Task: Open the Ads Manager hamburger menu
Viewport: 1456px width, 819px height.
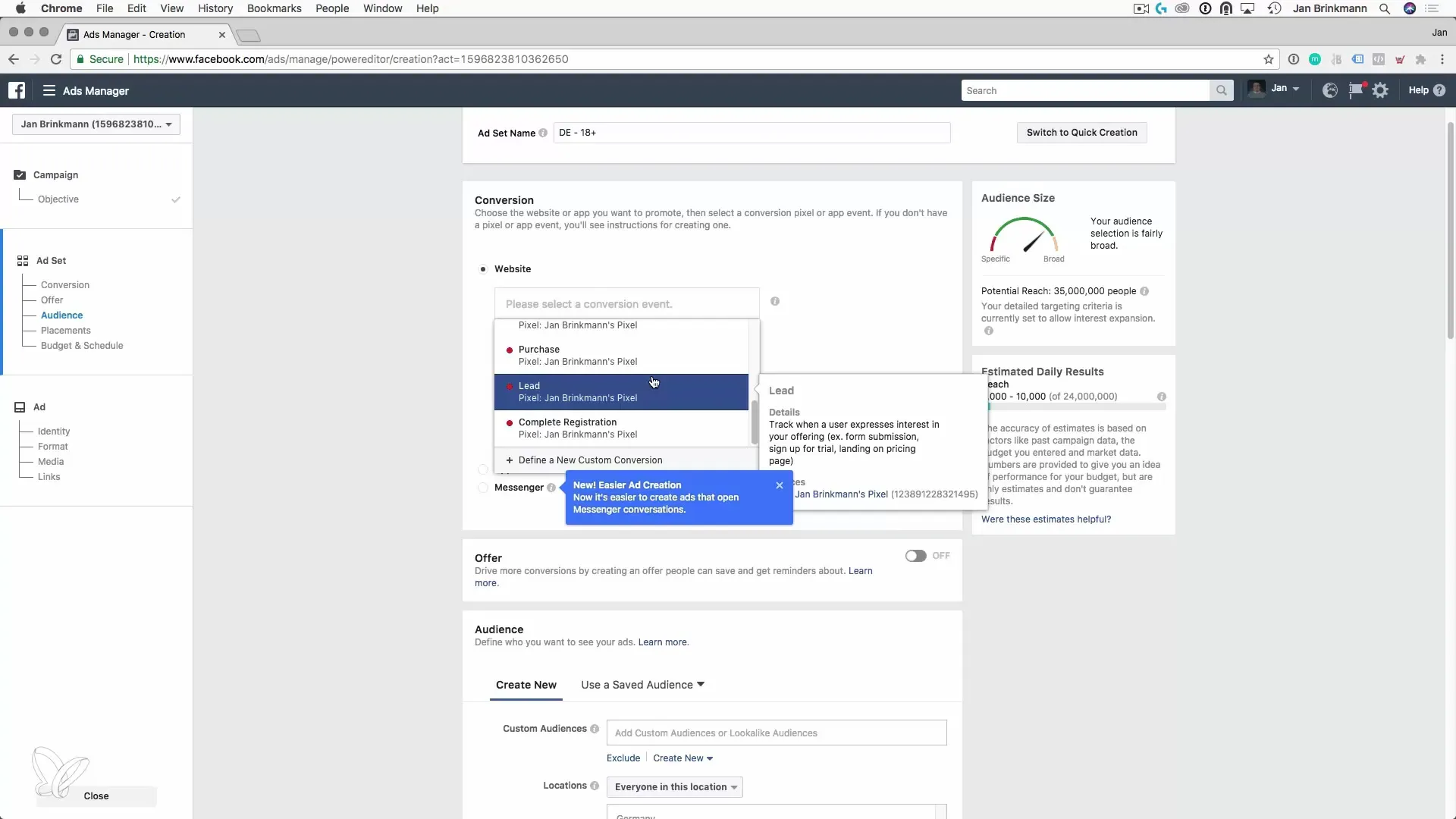Action: tap(49, 90)
